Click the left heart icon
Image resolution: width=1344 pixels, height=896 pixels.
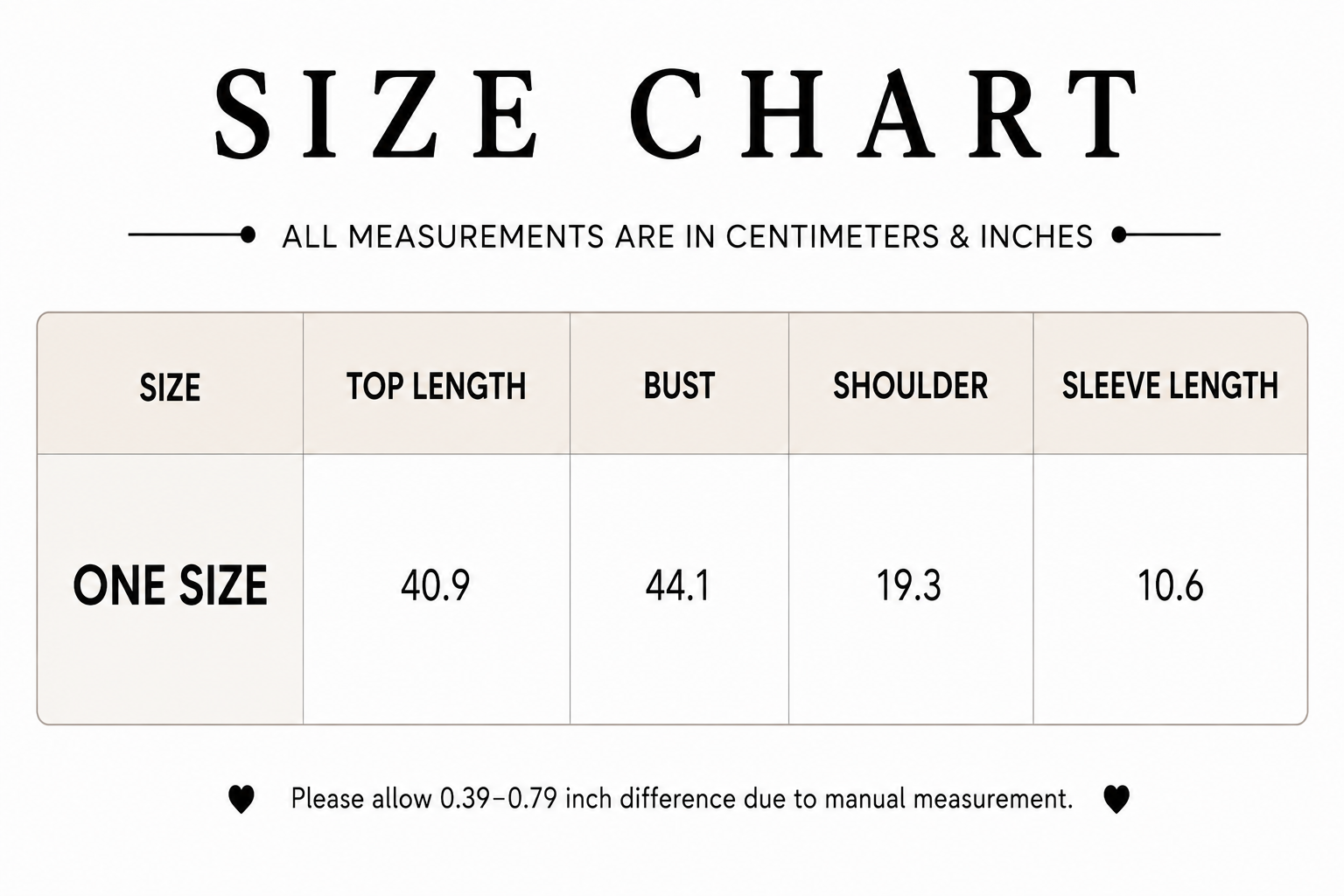click(x=241, y=800)
